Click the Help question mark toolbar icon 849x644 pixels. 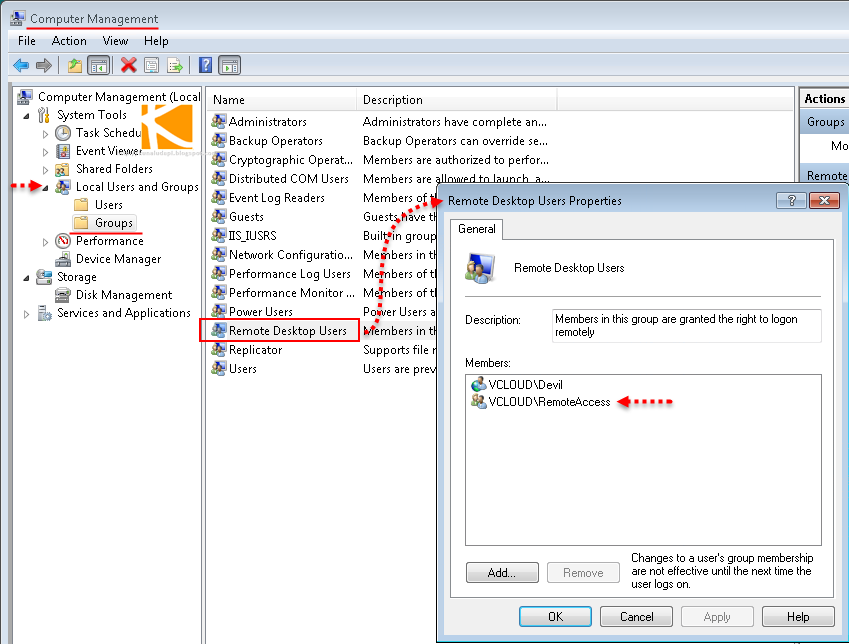pos(205,66)
